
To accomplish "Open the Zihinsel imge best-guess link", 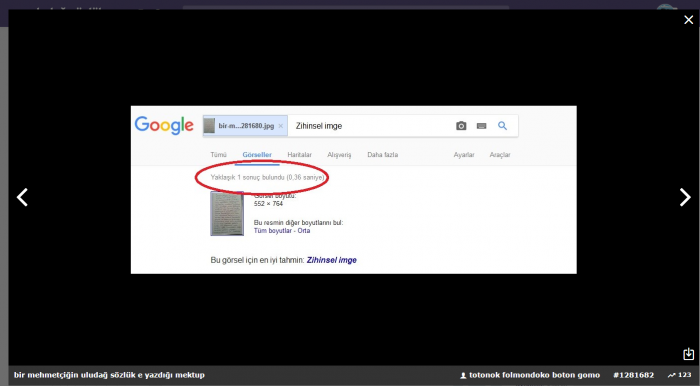I will 332,260.
